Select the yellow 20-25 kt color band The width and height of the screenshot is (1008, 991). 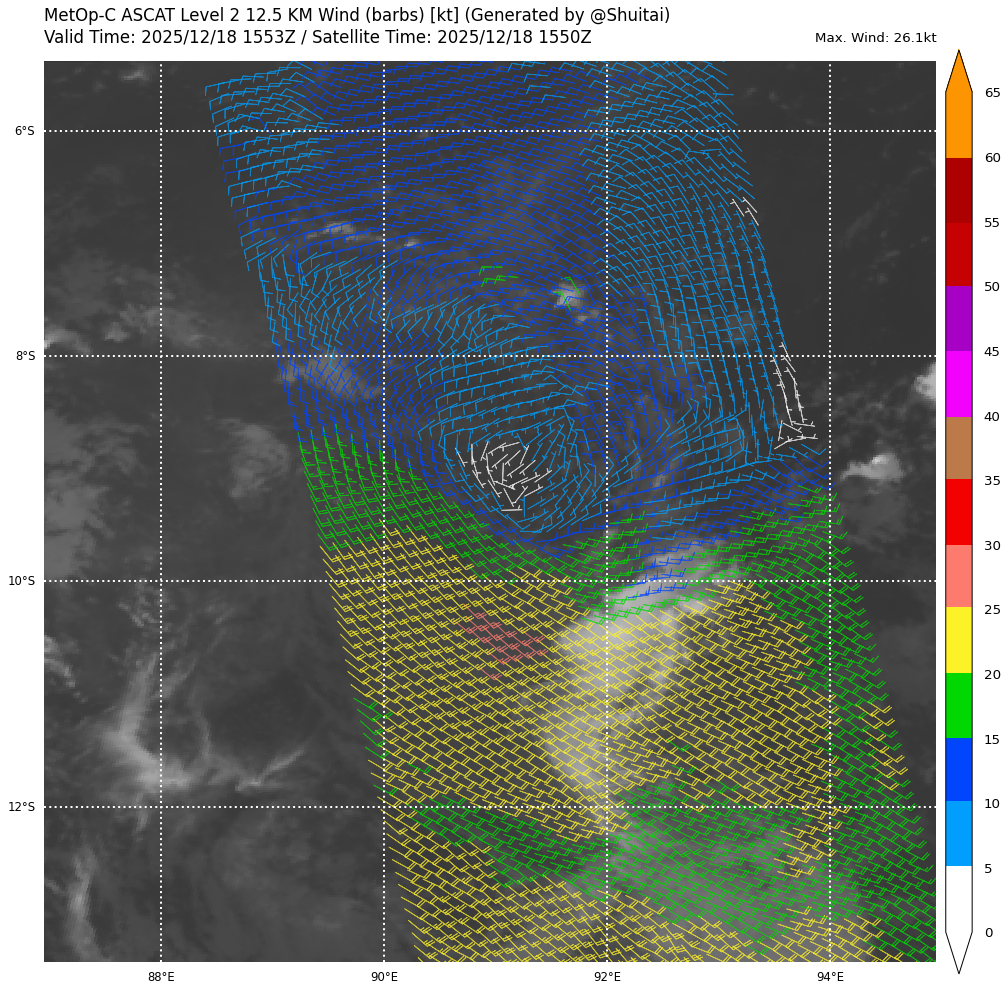958,640
